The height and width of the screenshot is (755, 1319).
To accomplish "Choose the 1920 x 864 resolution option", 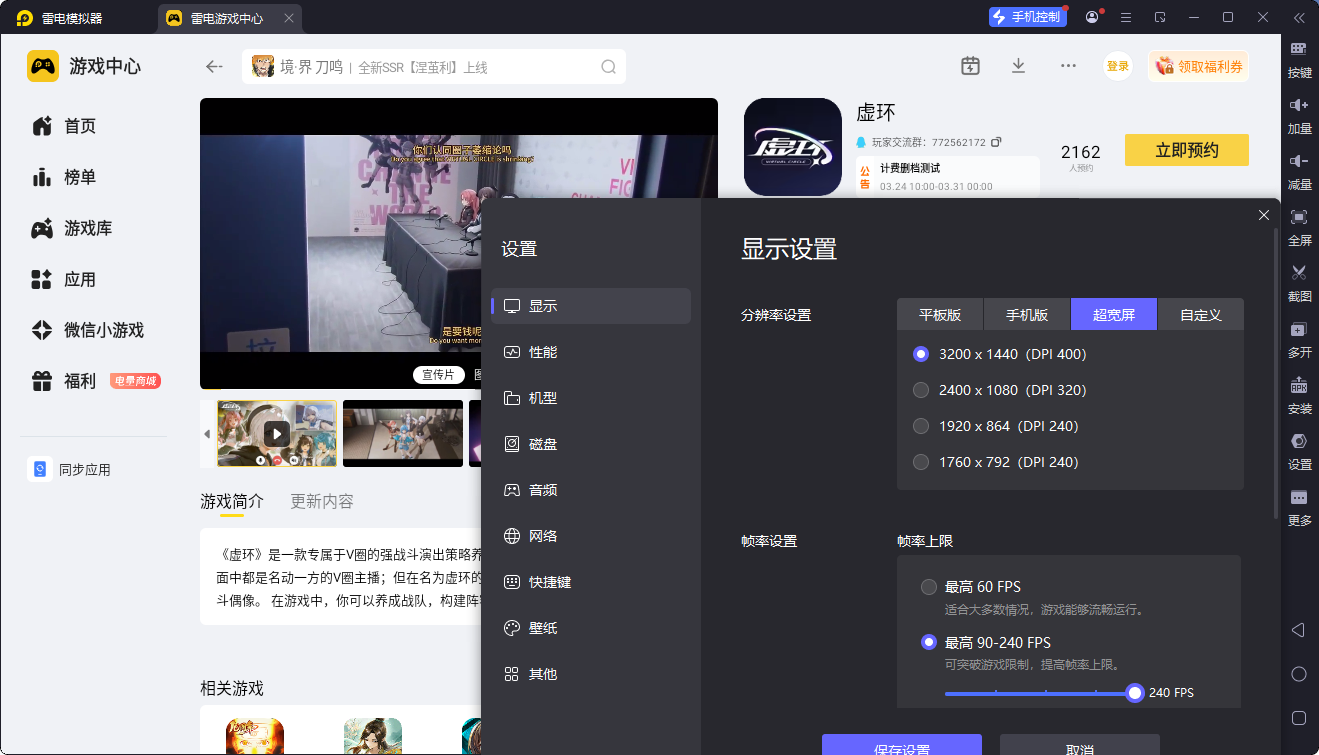I will tap(921, 426).
